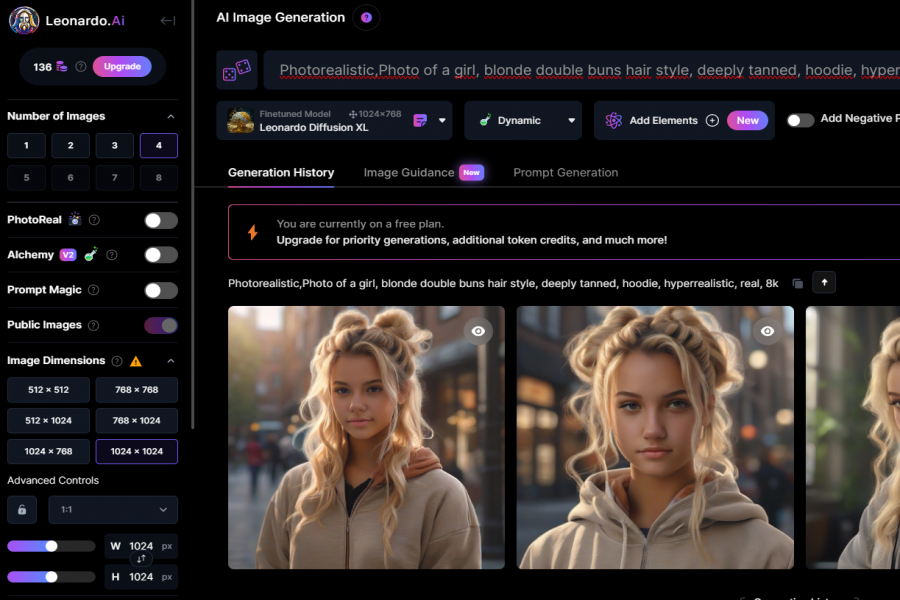Open the Leonardo Diffusion XL model dropdown

pyautogui.click(x=443, y=120)
